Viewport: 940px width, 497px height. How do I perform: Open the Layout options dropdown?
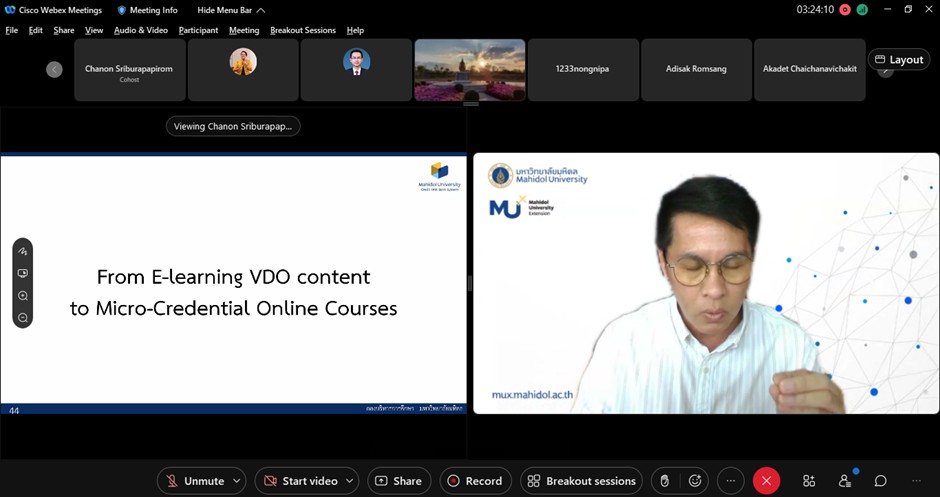click(x=899, y=60)
